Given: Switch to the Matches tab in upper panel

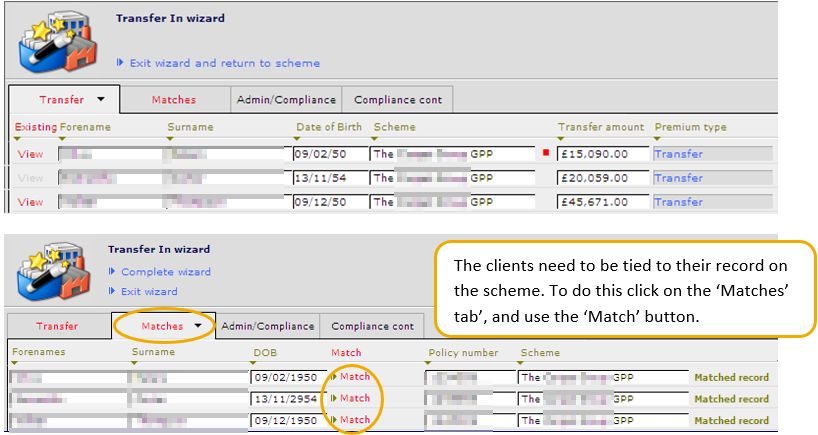Looking at the screenshot, I should coord(174,100).
